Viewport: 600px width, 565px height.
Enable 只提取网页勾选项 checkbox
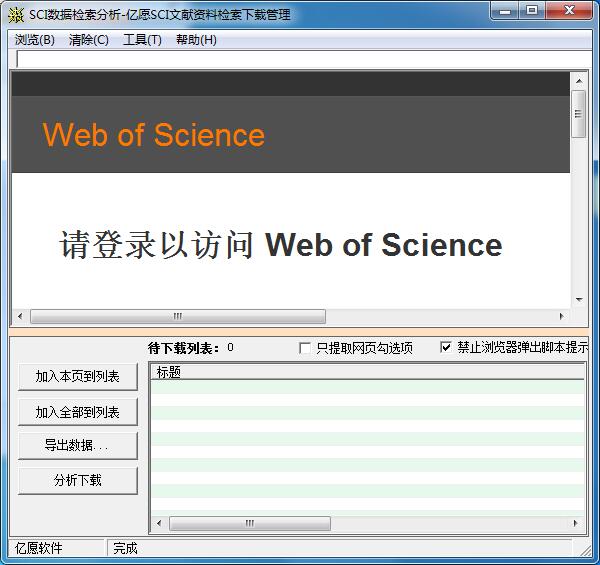(x=305, y=348)
